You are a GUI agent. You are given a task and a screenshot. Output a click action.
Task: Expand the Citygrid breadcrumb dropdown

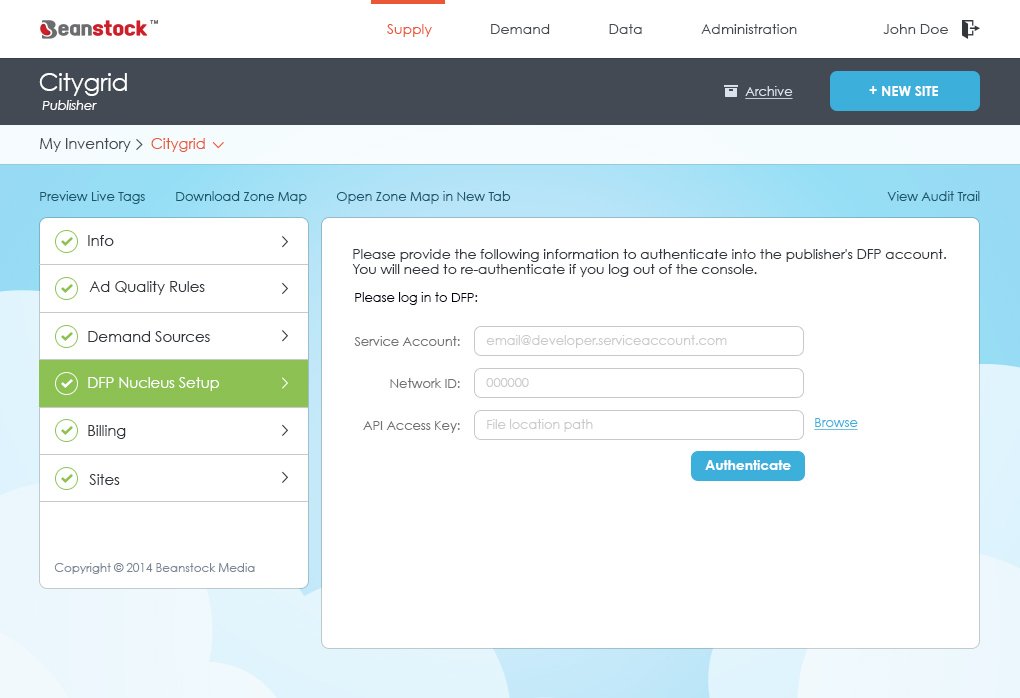pos(218,145)
